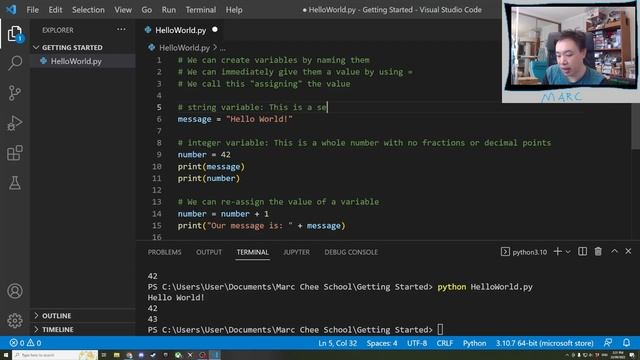Screen dimensions: 640x360
Task: Open launch profile dropdown beside plus icon
Action: 568,252
